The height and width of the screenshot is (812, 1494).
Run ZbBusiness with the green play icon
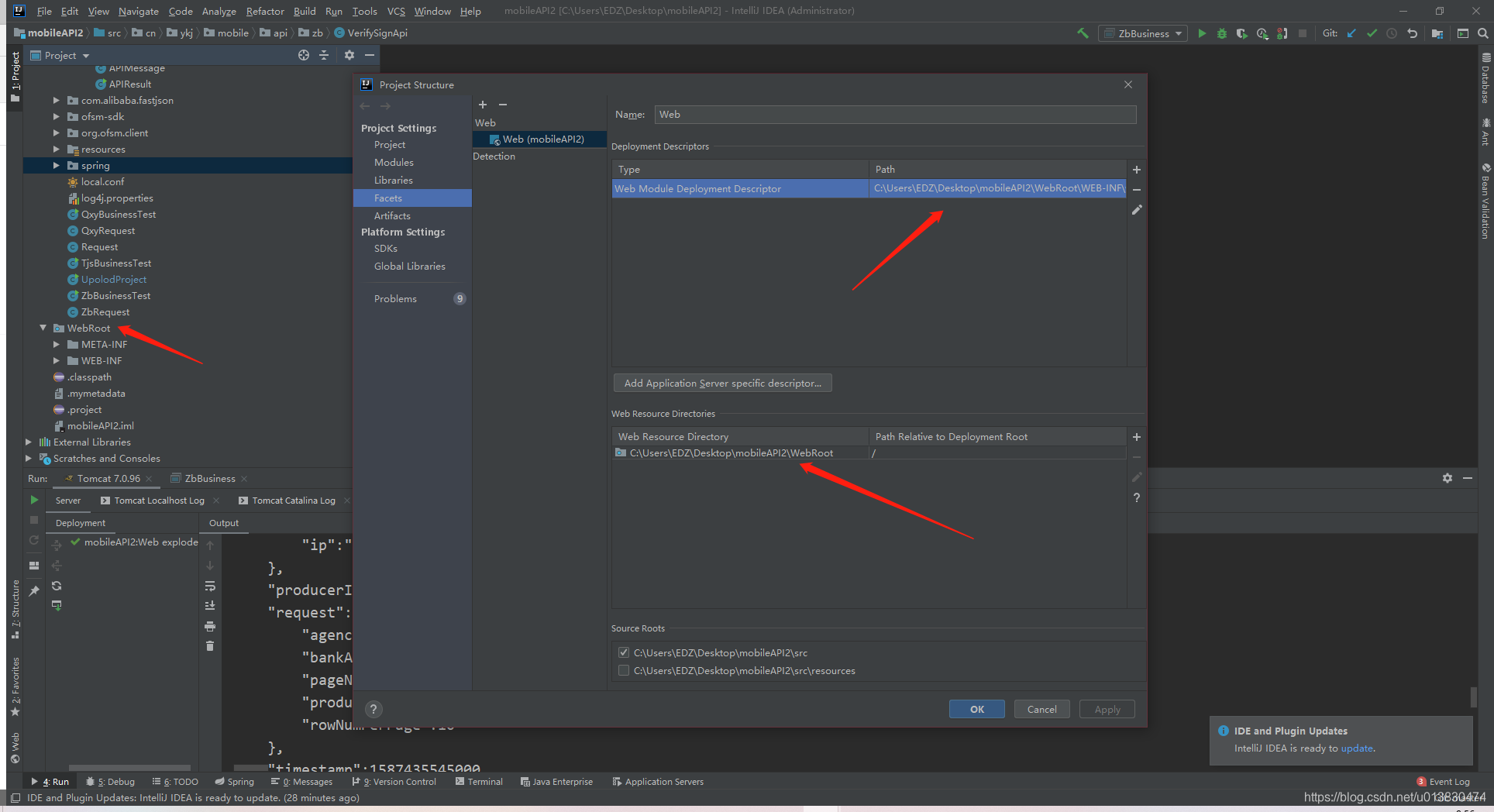1202,33
